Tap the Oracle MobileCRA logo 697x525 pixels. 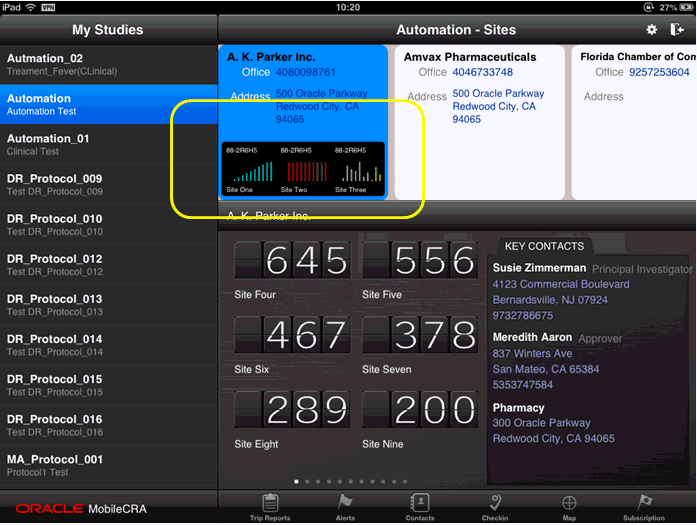click(x=81, y=509)
